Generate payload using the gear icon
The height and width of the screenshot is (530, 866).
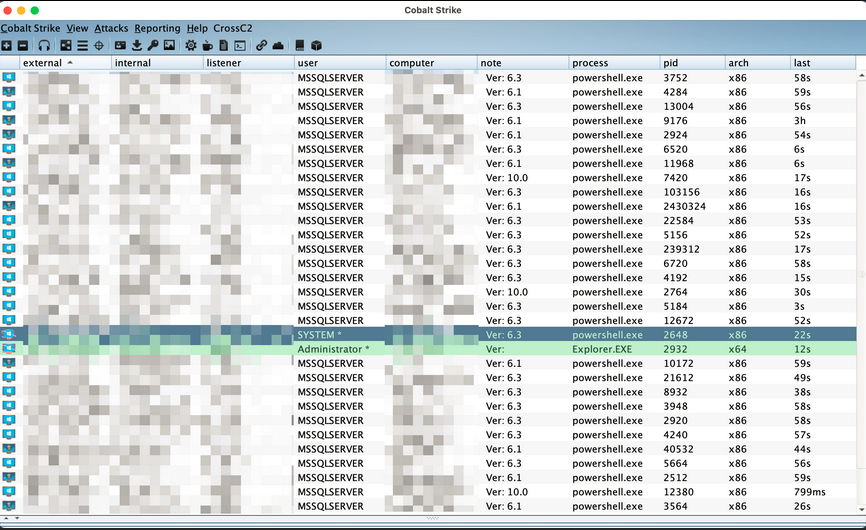[x=191, y=45]
